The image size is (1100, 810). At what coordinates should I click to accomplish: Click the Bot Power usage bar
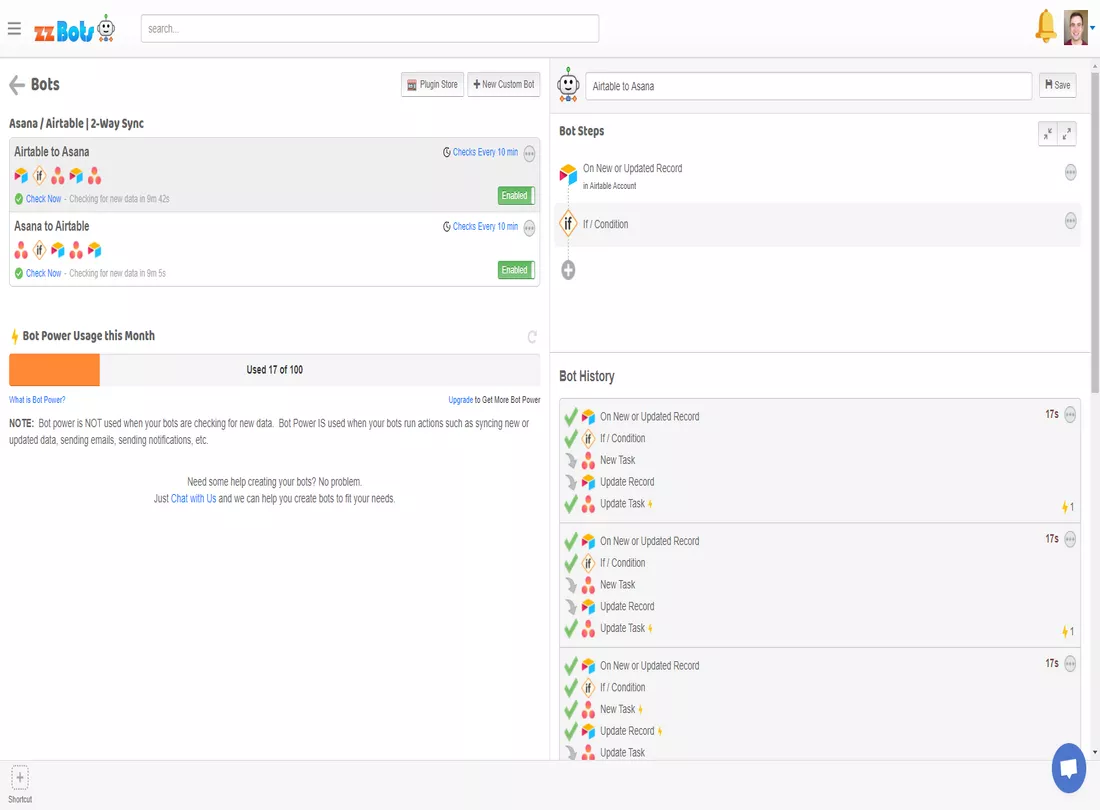tap(274, 370)
